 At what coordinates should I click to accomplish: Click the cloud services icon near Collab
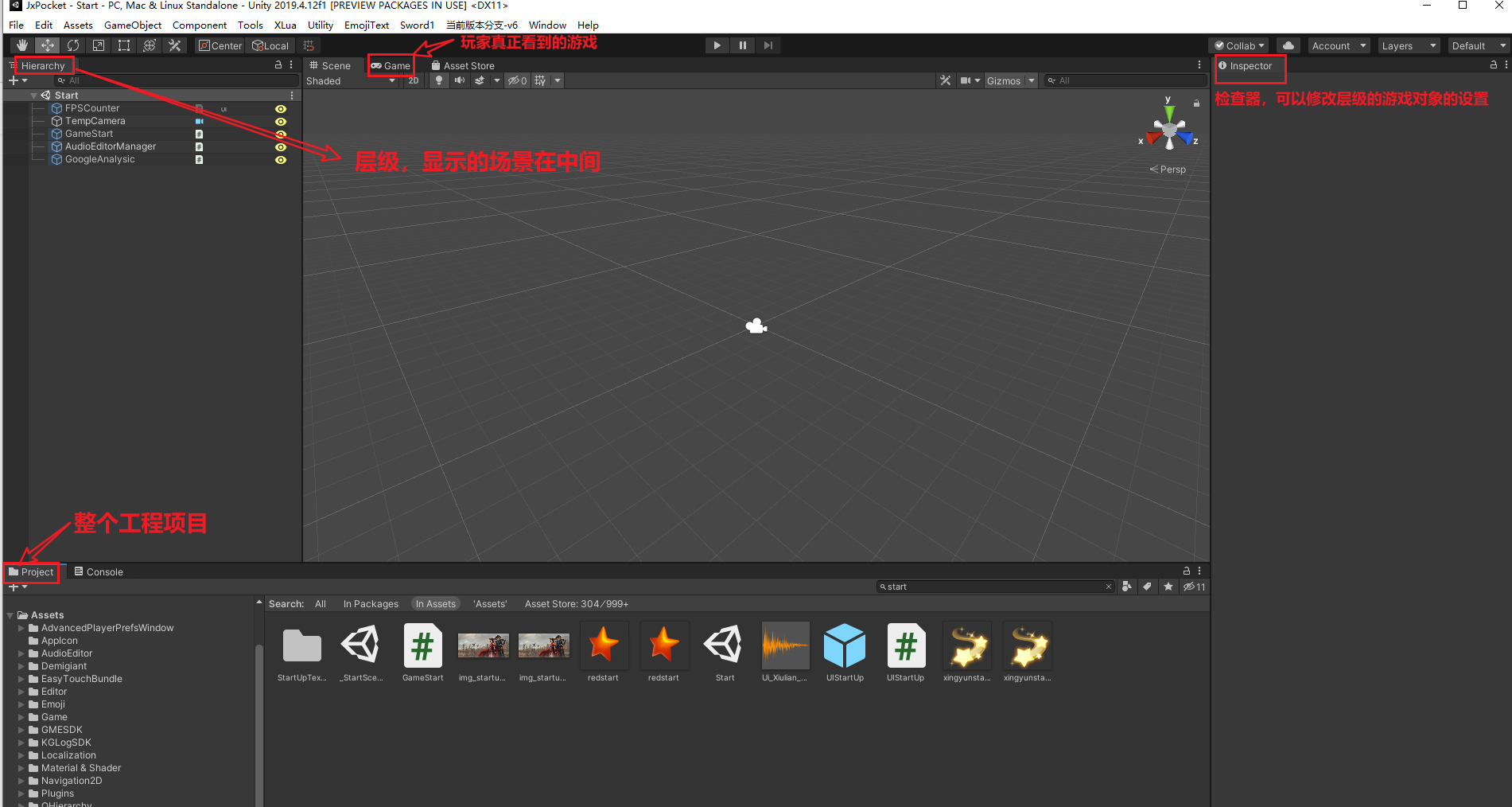pyautogui.click(x=1288, y=45)
